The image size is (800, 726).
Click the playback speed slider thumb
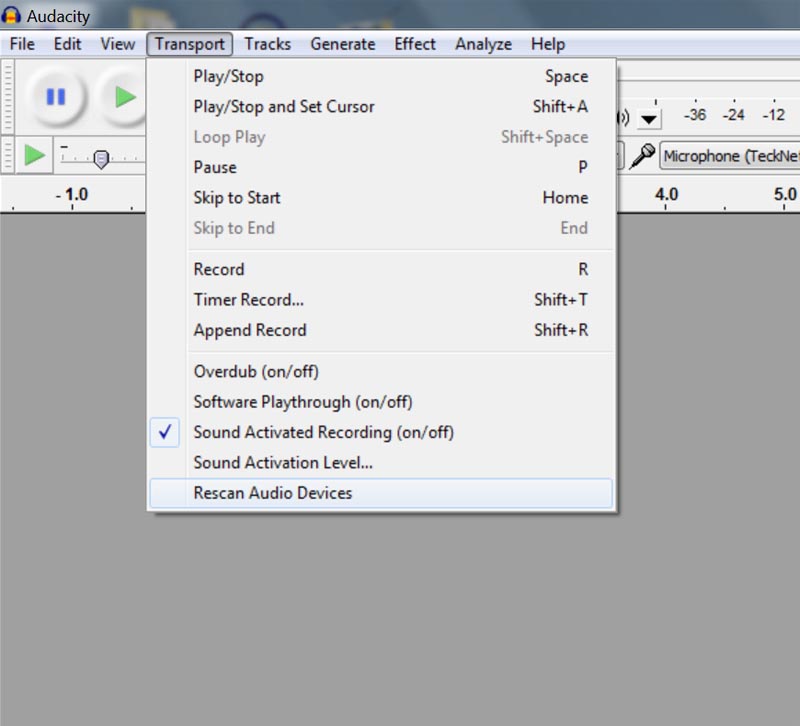(101, 159)
